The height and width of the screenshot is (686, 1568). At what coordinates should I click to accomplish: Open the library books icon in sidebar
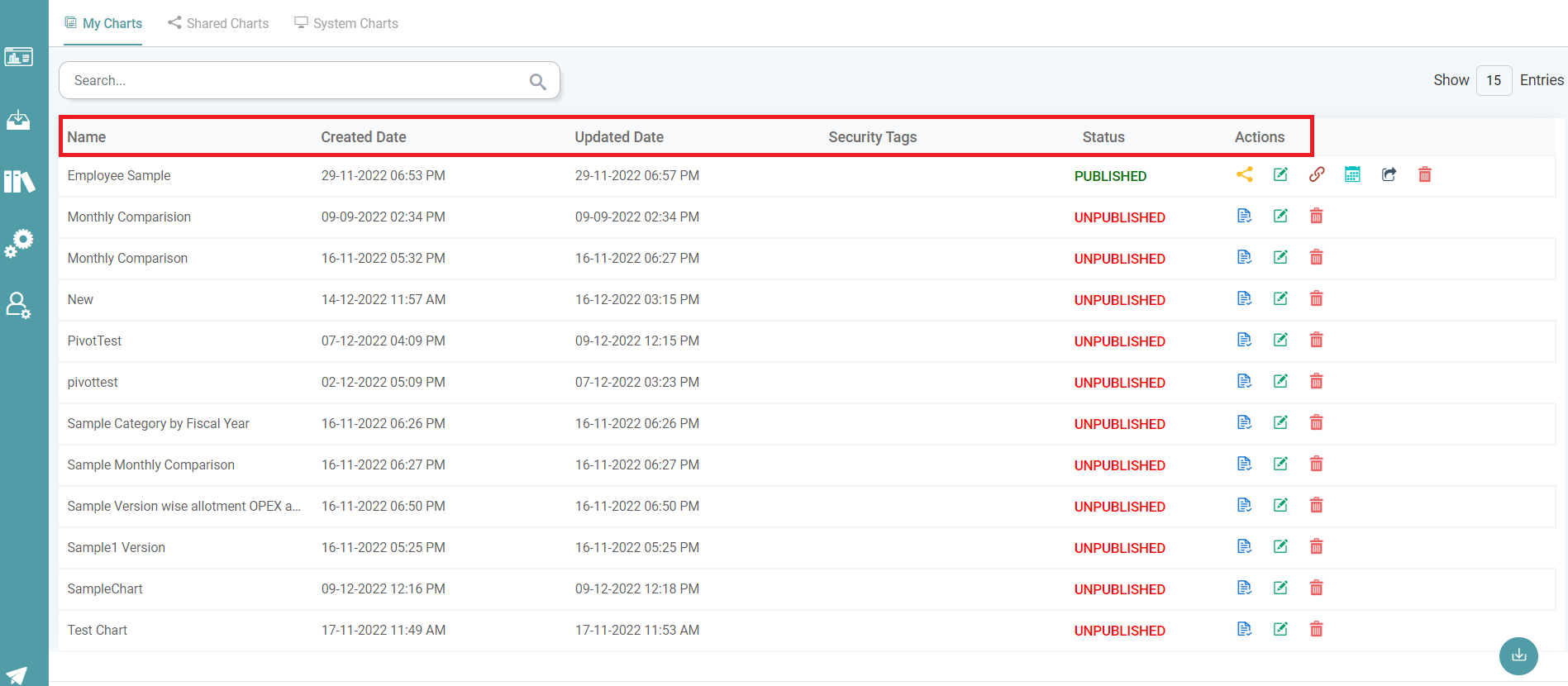tap(18, 181)
